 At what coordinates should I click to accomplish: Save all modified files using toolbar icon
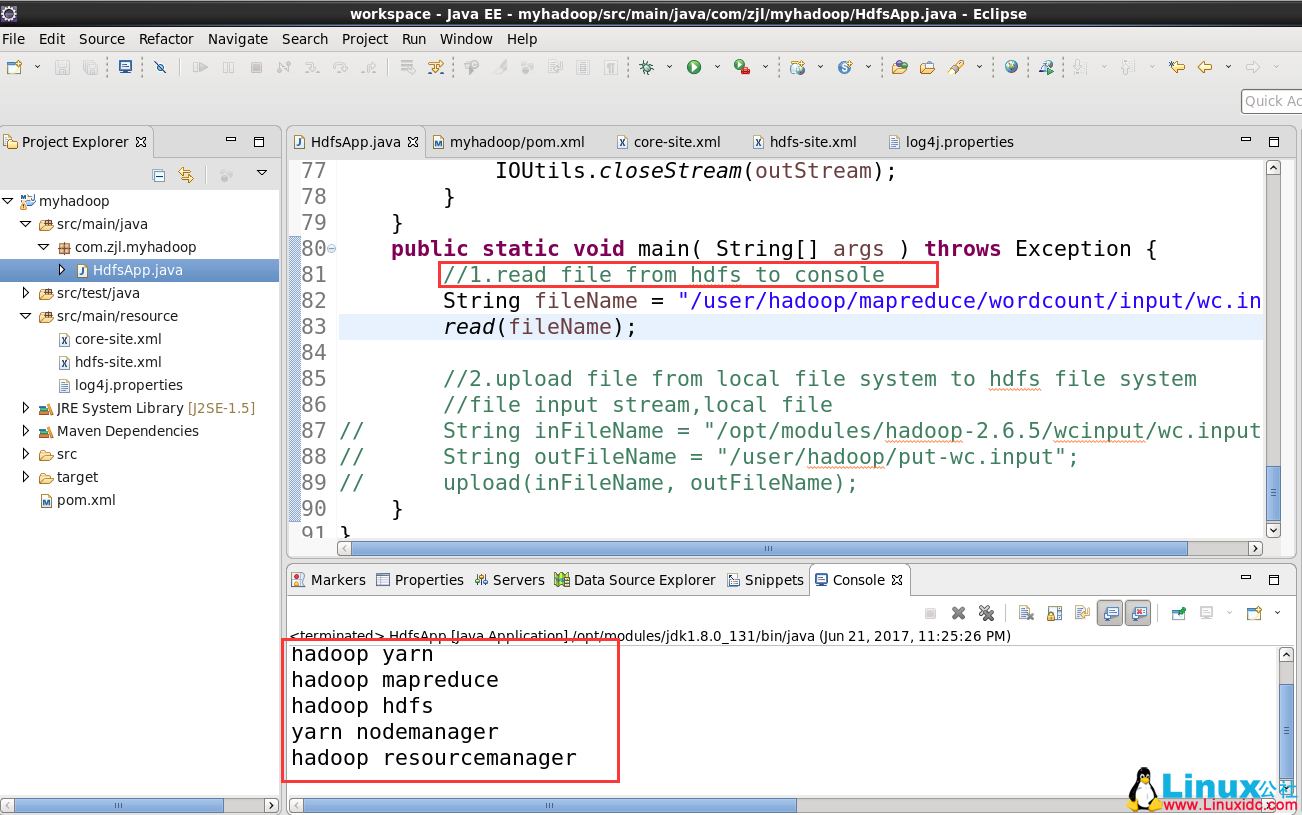[90, 67]
